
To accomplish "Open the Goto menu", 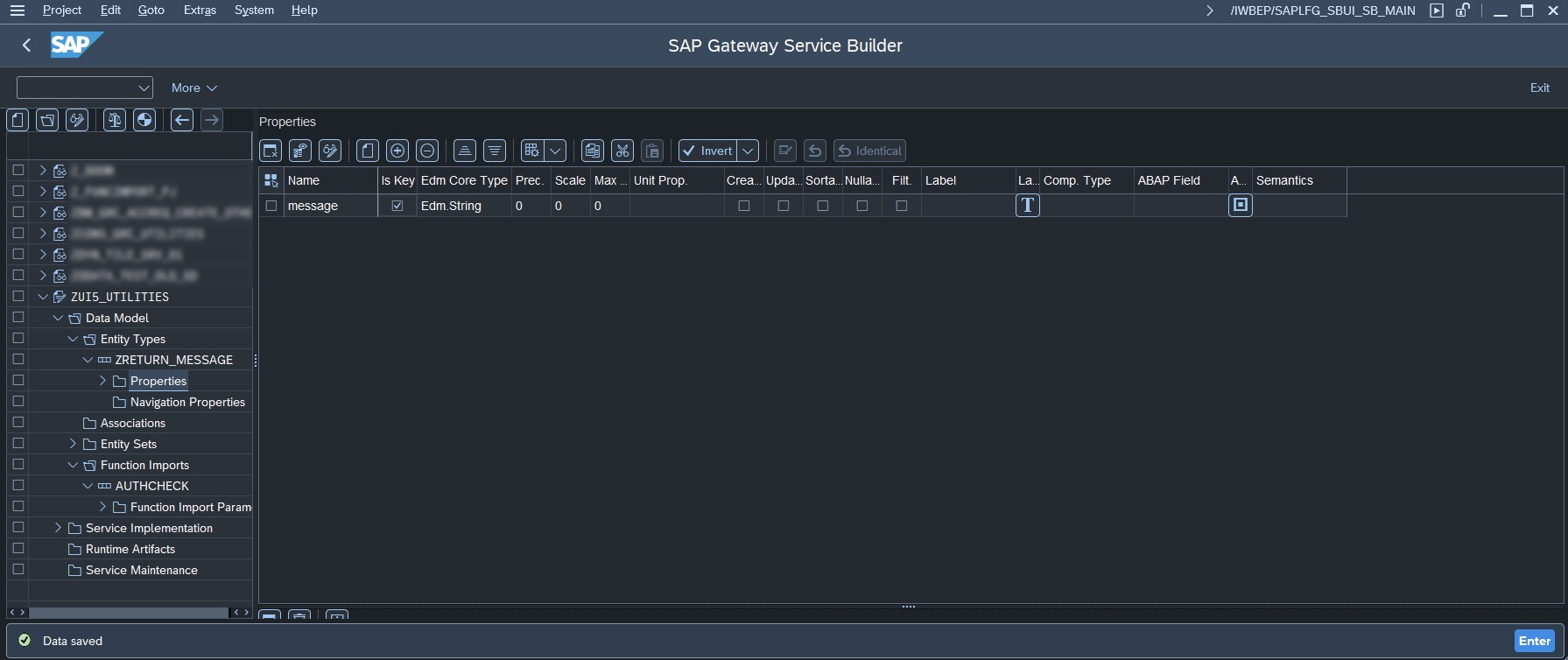I will [x=151, y=11].
